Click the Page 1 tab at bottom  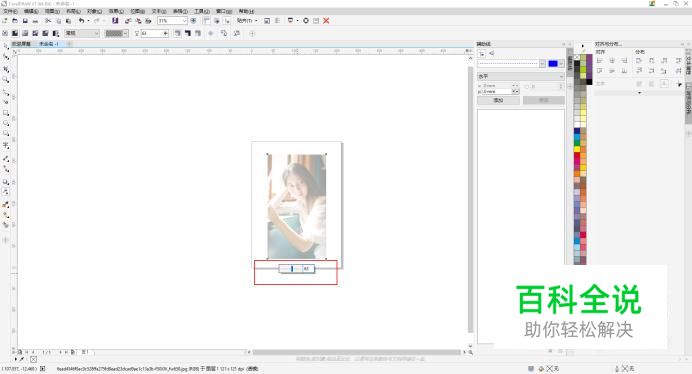[85, 352]
